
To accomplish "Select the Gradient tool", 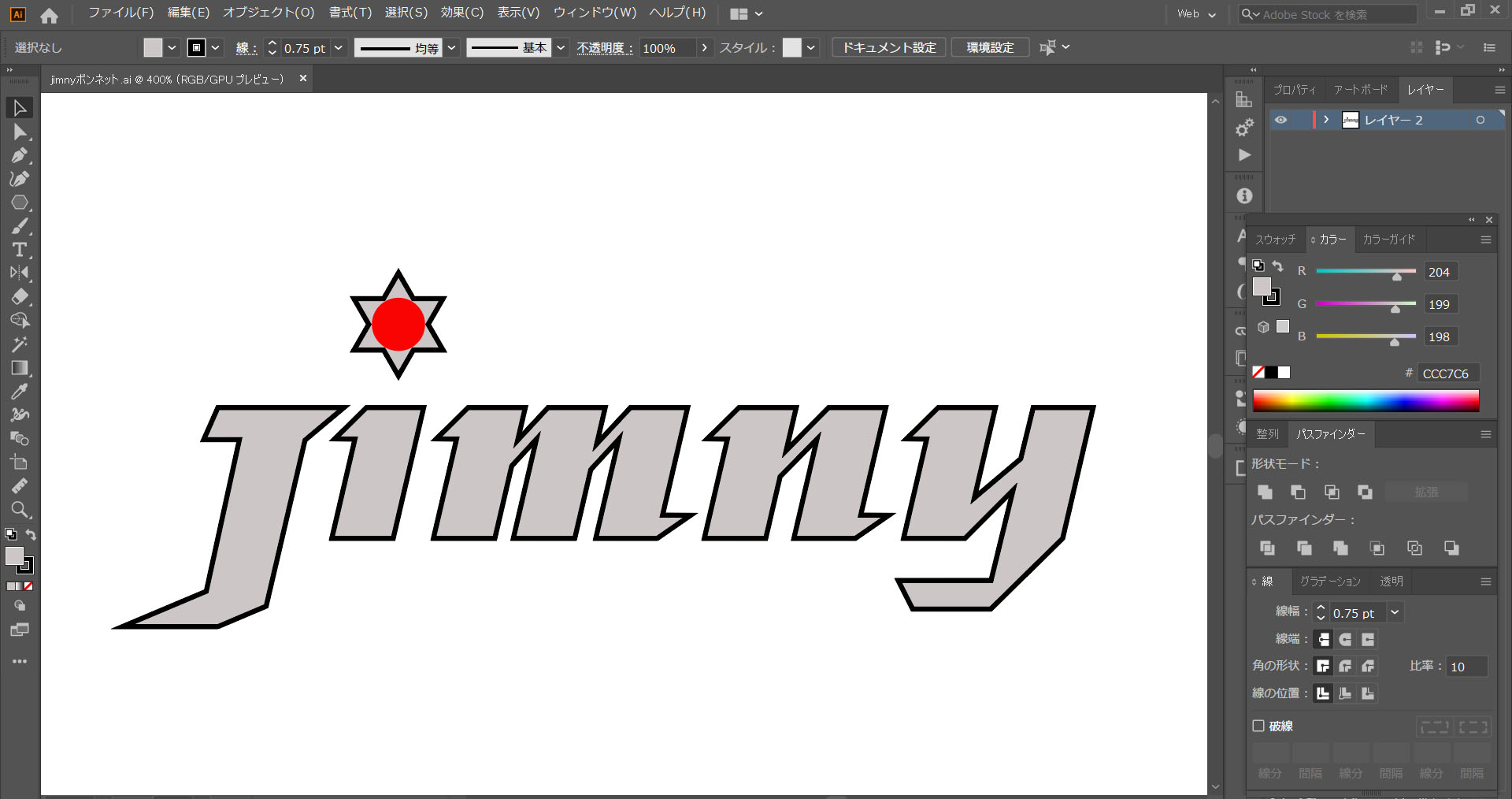I will tap(20, 368).
